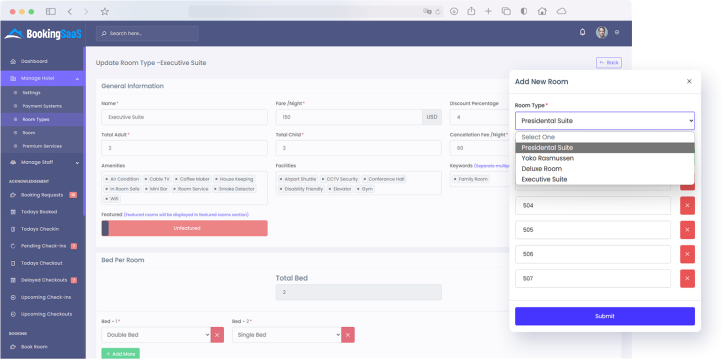This screenshot has height=360, width=725.
Task: Click the green Add More button
Action: coord(120,354)
